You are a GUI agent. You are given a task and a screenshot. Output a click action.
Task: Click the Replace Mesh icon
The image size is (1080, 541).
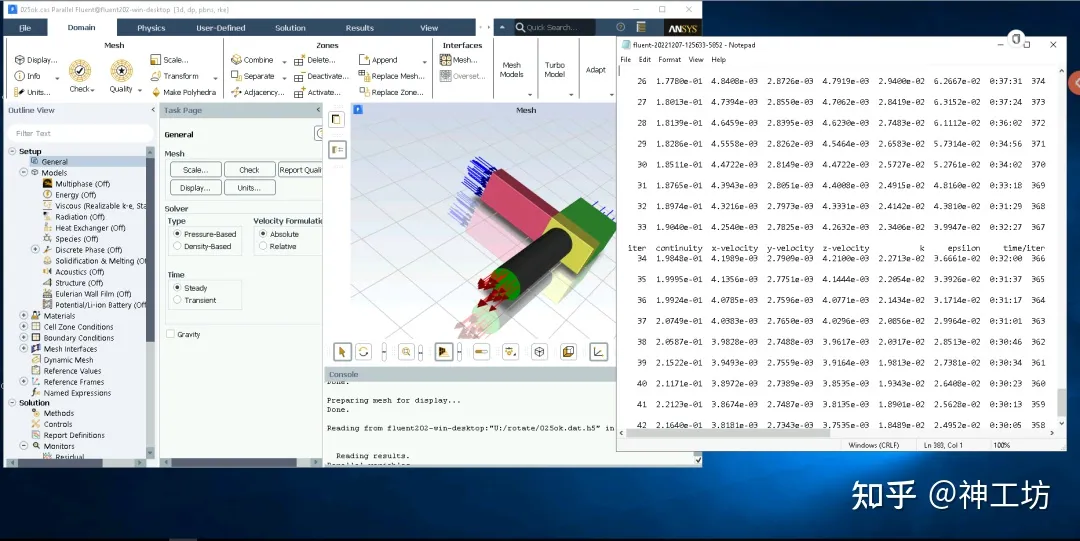364,76
